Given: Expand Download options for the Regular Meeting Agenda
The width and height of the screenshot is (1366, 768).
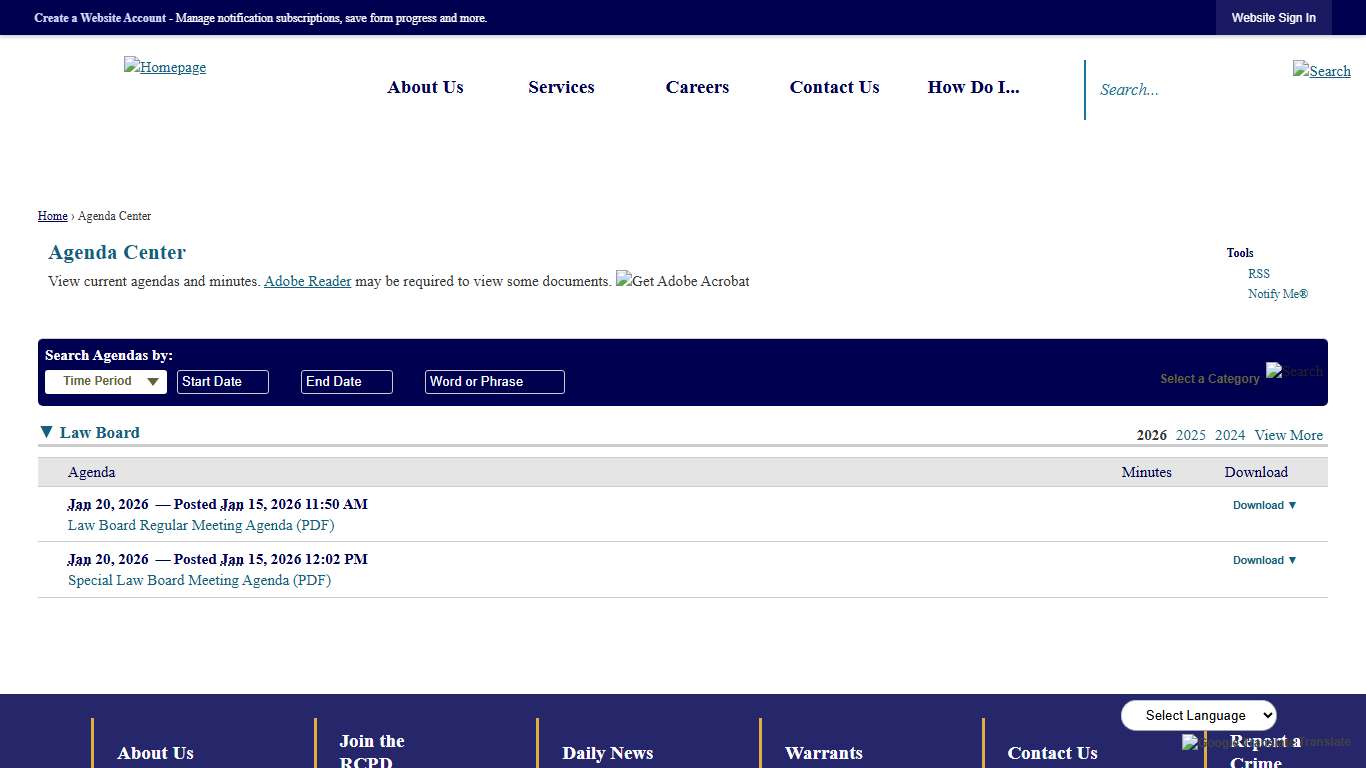Looking at the screenshot, I should pyautogui.click(x=1263, y=505).
